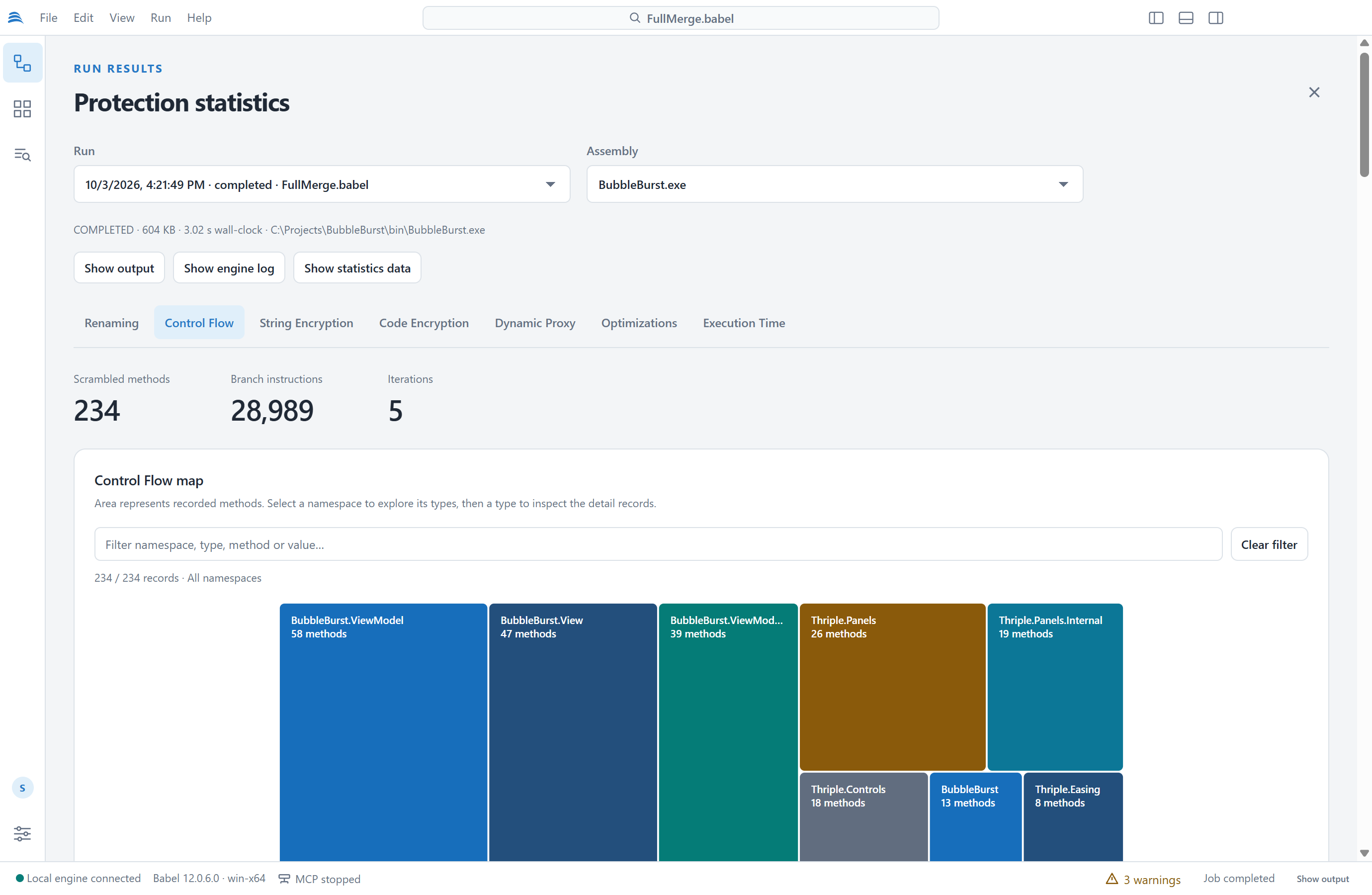This screenshot has height=895, width=1372.
Task: Open the View menu
Action: coord(122,18)
